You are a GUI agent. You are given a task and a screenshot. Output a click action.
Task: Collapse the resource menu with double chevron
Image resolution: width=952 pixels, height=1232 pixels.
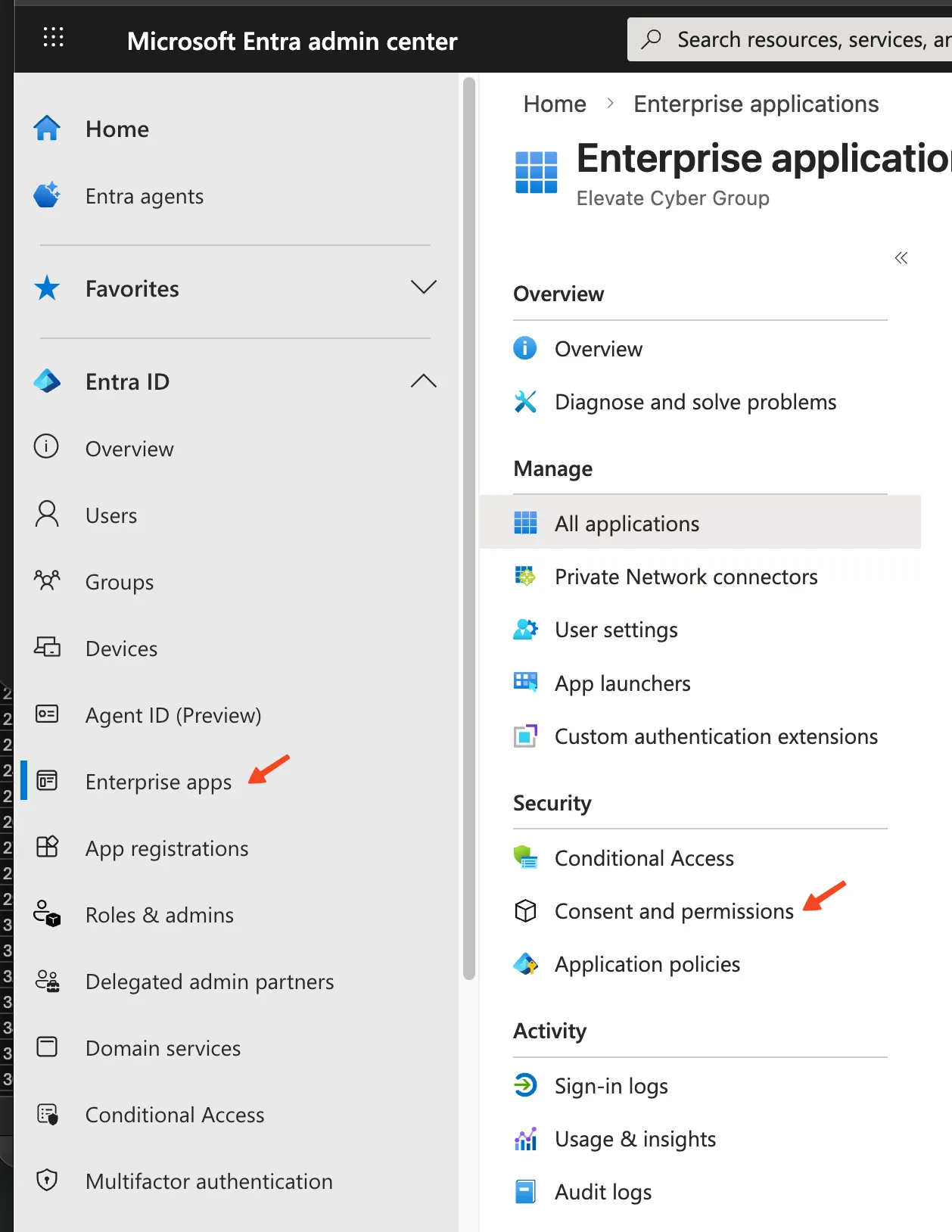coord(901,258)
